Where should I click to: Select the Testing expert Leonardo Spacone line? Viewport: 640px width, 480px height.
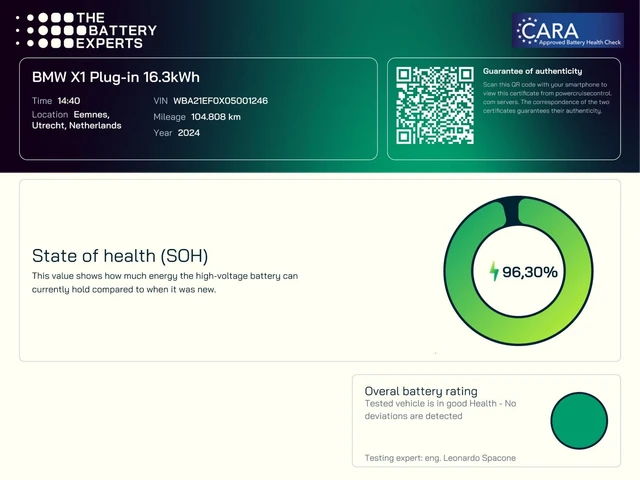pyautogui.click(x=440, y=458)
